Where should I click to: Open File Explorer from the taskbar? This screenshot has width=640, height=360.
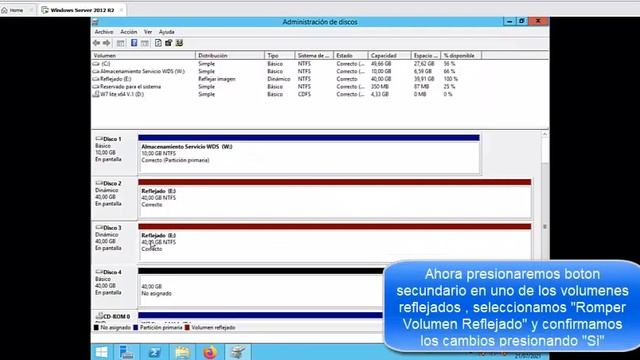(182, 352)
